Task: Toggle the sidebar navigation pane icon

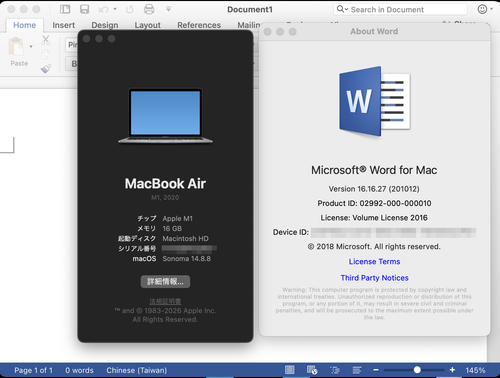Action: 65,9
